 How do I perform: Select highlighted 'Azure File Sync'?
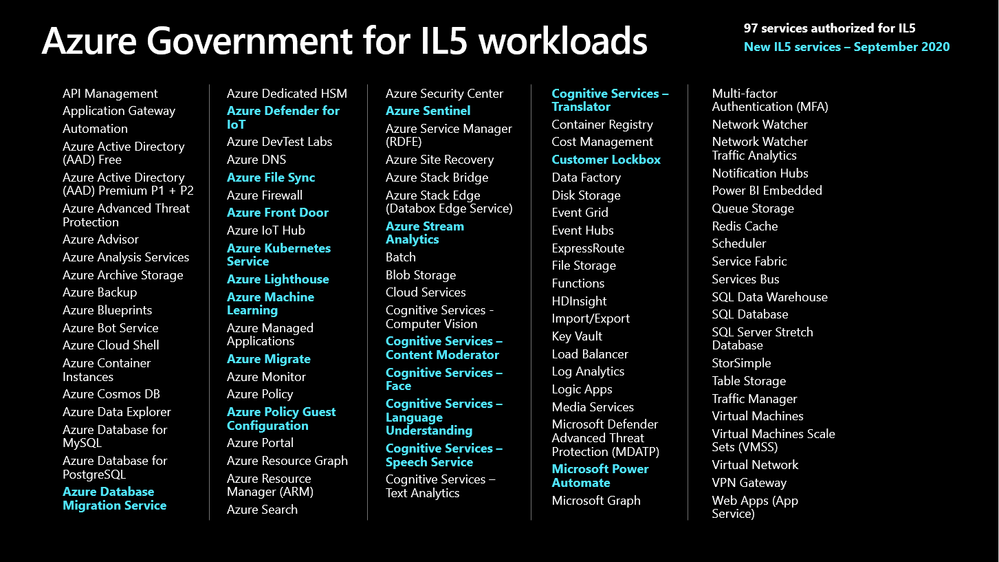pyautogui.click(x=271, y=178)
